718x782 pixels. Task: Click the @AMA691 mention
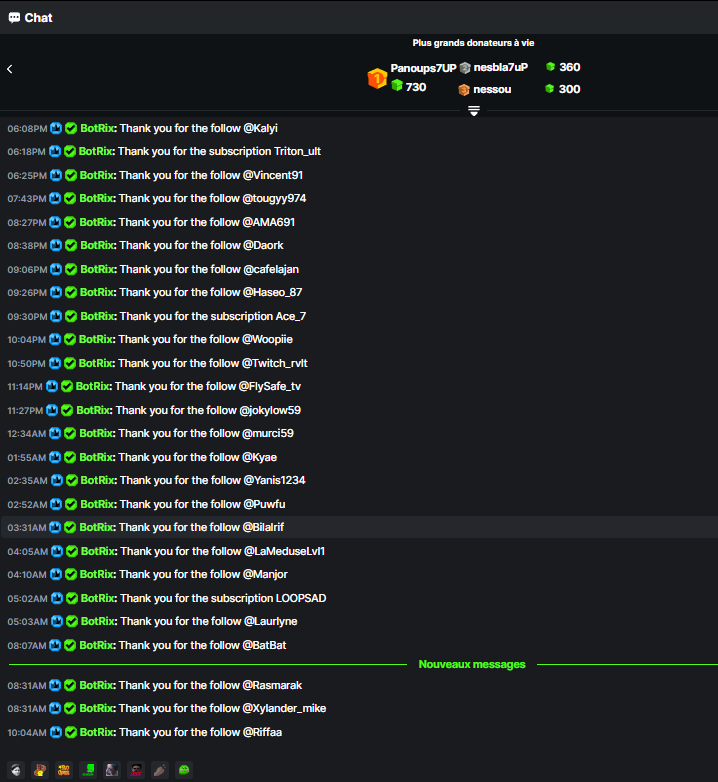coord(269,222)
